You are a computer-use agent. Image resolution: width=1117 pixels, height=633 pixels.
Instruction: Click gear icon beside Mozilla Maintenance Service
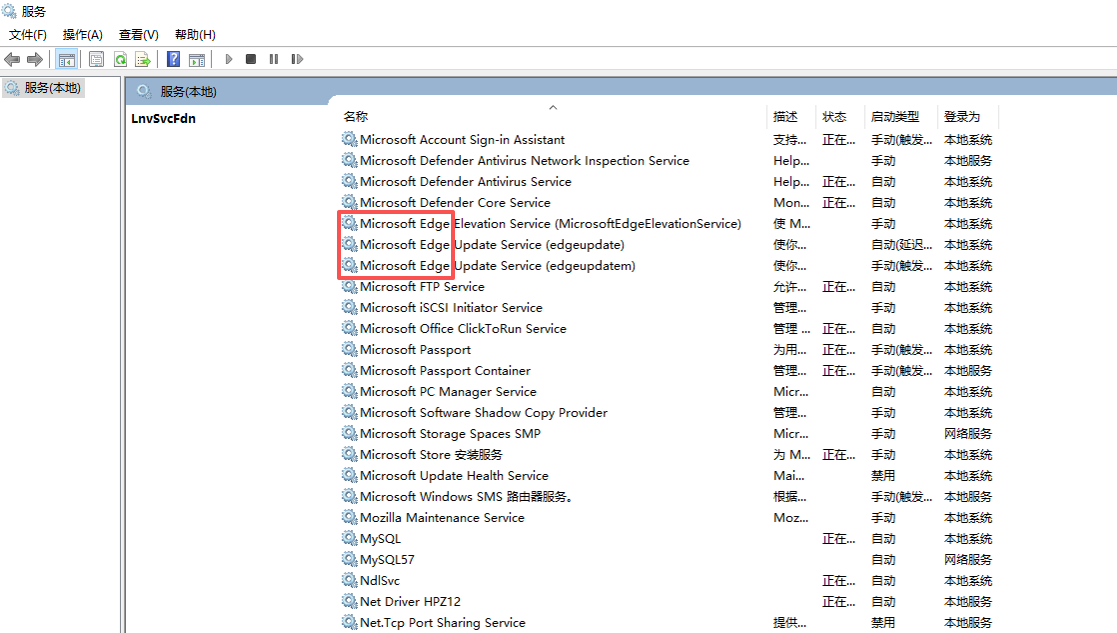click(349, 517)
